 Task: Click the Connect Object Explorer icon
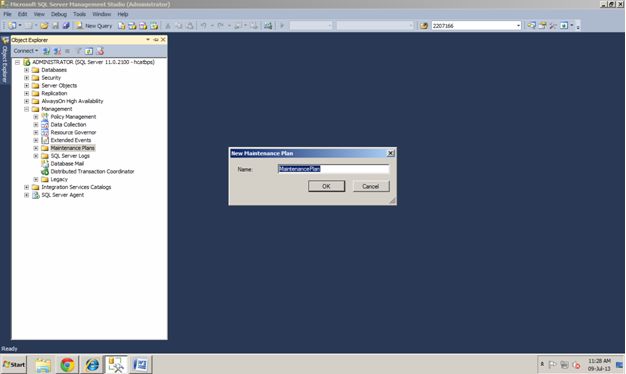(46, 51)
